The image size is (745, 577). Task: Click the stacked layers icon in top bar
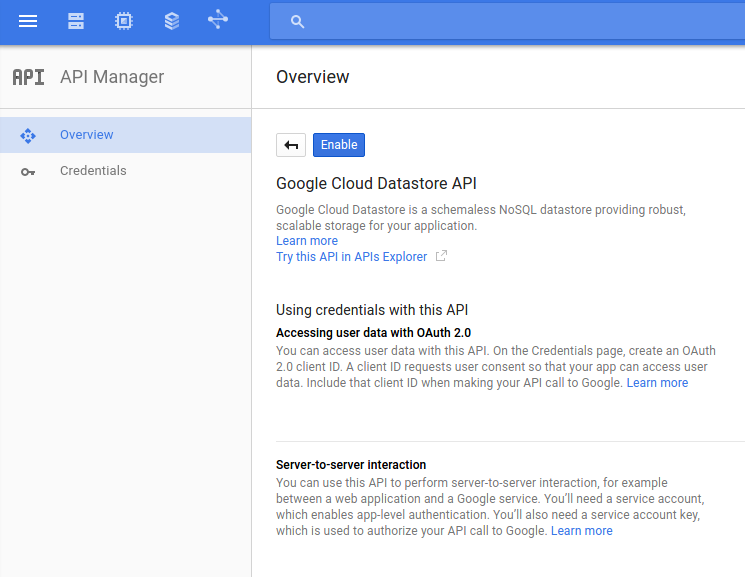tap(172, 21)
